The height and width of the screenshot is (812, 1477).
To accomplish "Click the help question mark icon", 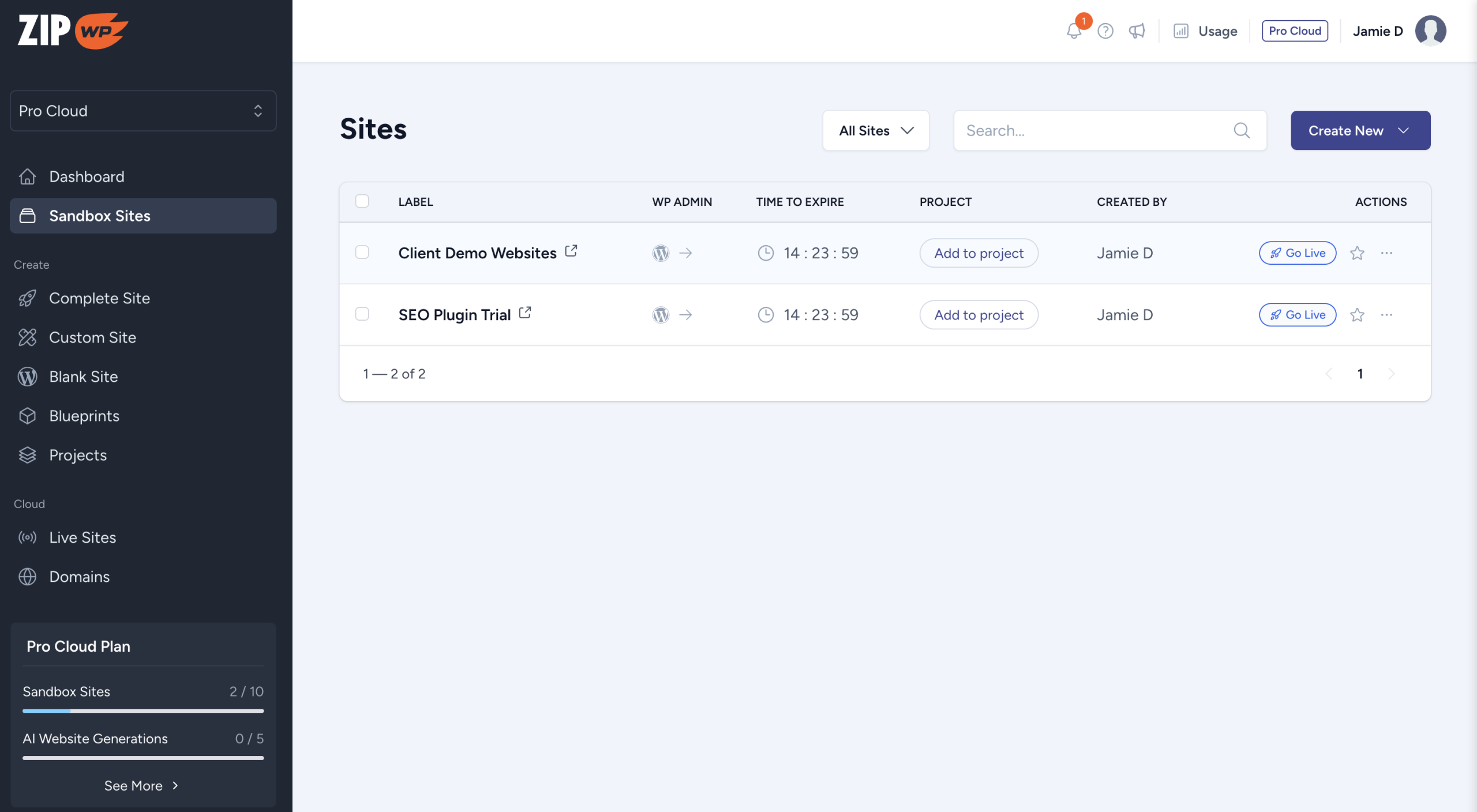I will click(x=1105, y=31).
